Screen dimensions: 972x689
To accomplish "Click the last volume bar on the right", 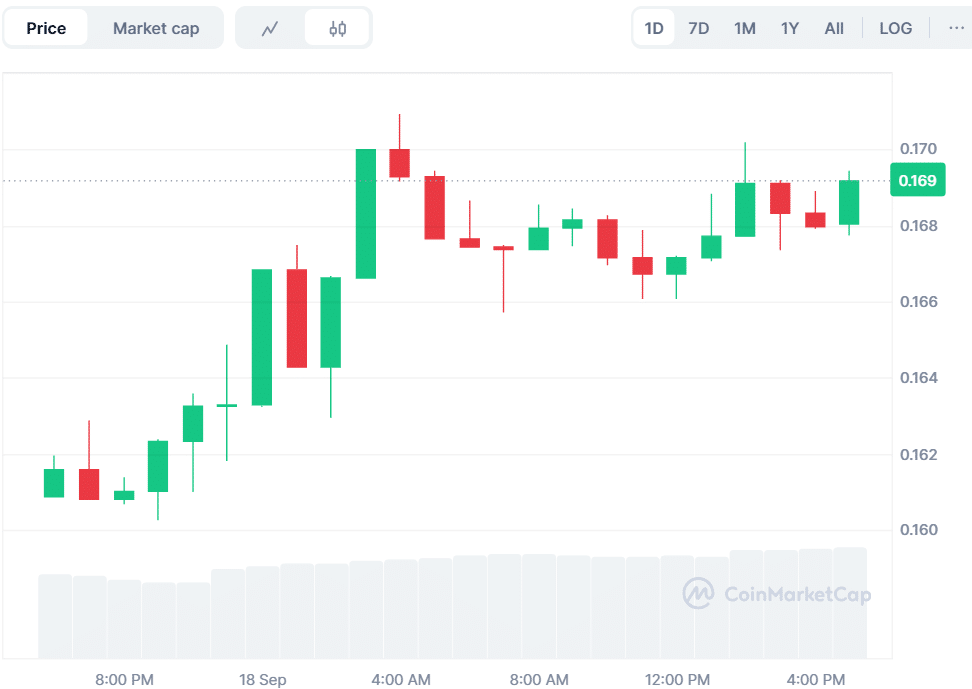I will click(x=850, y=602).
